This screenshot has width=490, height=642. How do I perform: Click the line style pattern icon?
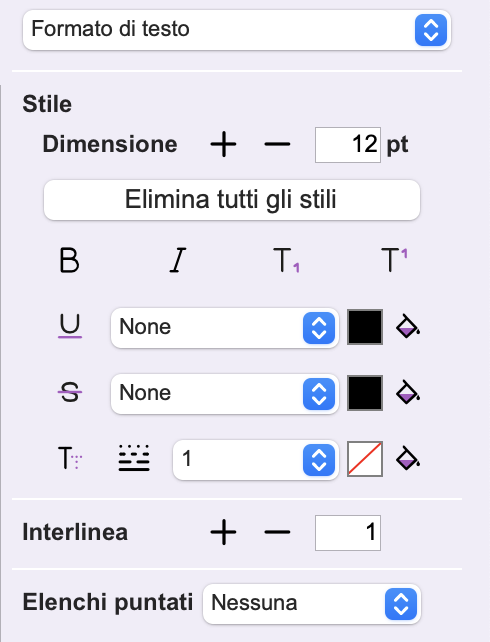click(x=134, y=458)
